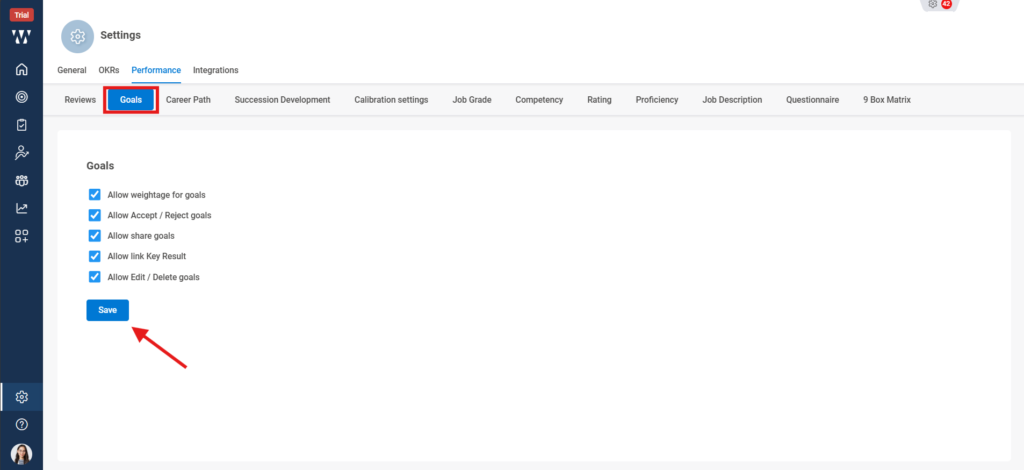Click the company logo in sidebar
Image resolution: width=1024 pixels, height=470 pixels.
(22, 38)
